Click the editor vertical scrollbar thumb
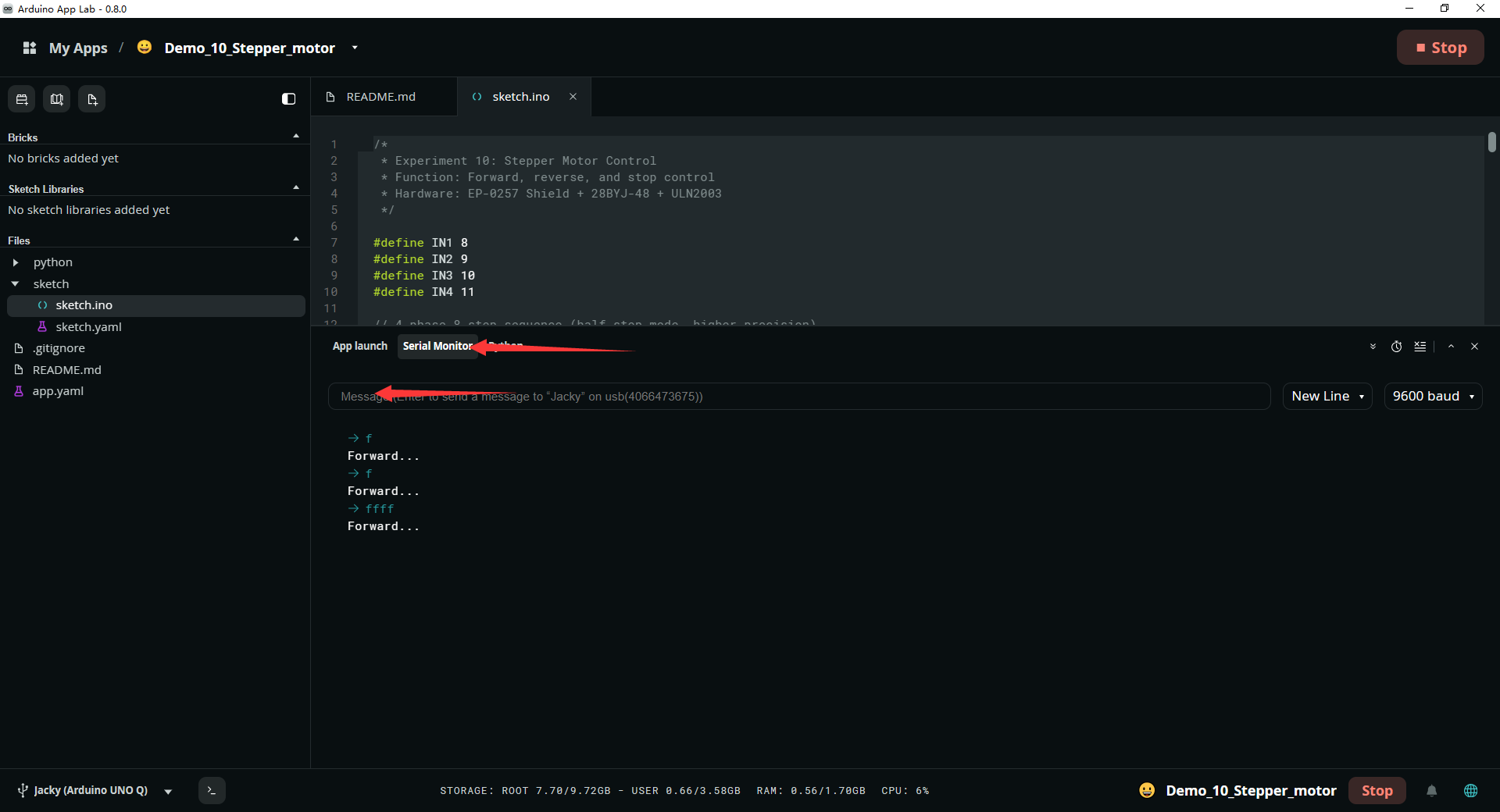Screen dimensions: 1500x812 point(1491,142)
